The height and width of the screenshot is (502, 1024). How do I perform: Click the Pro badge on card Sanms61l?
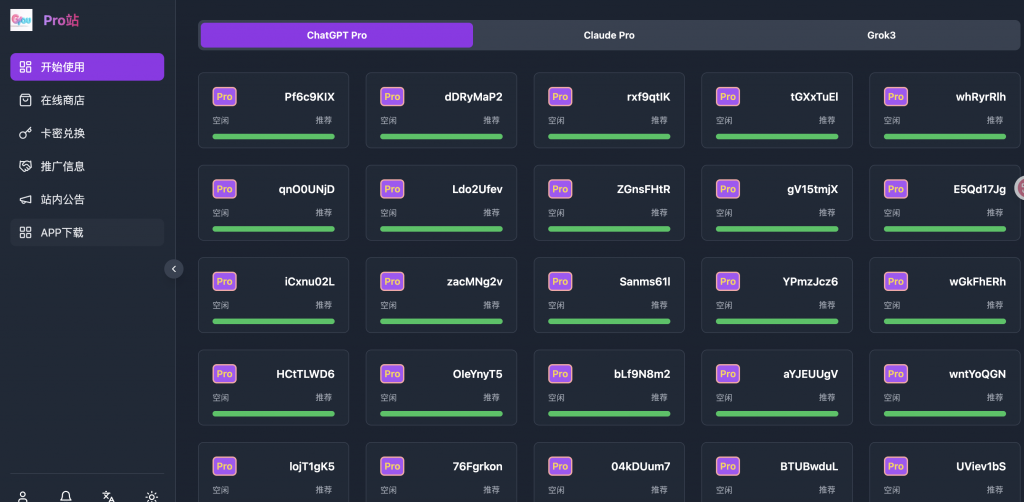[560, 281]
